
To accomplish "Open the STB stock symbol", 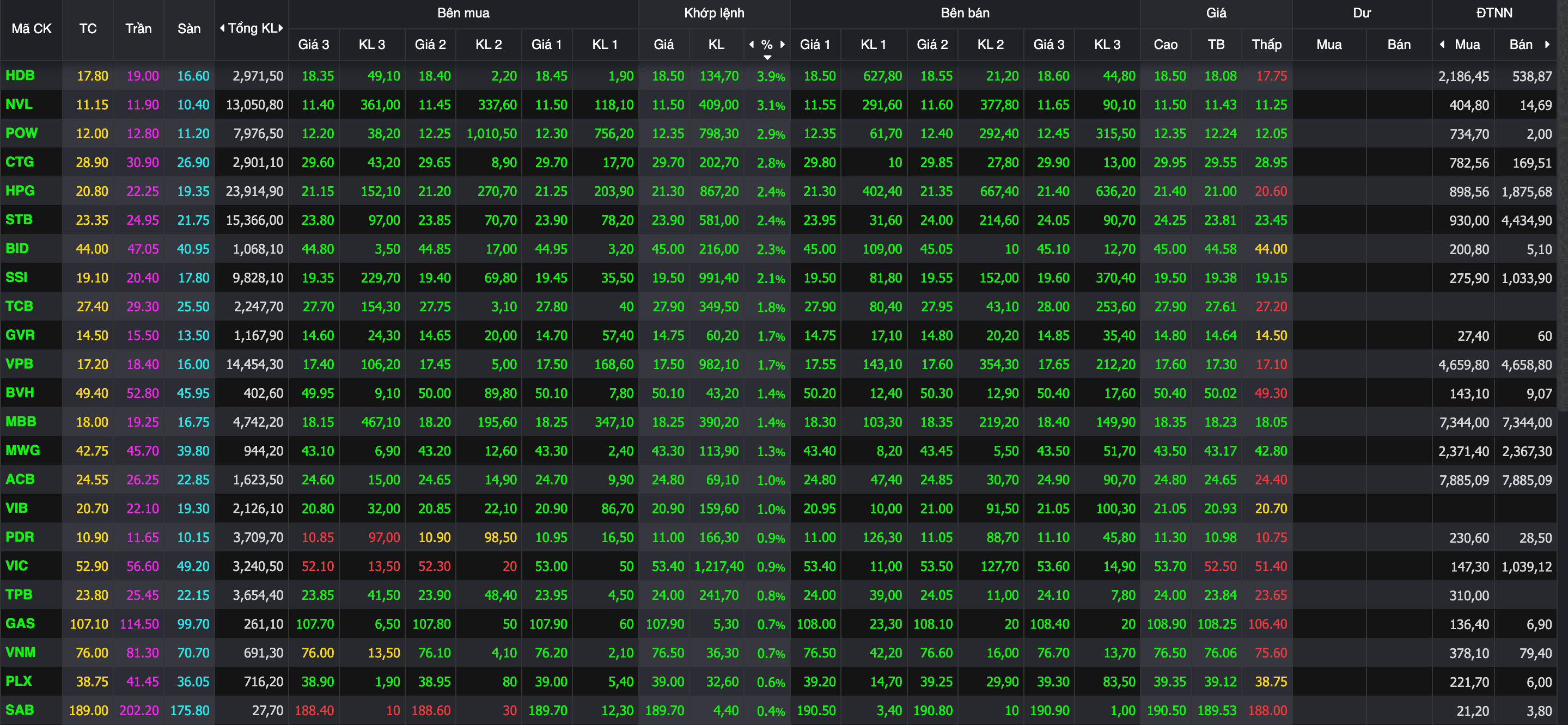I will click(19, 219).
